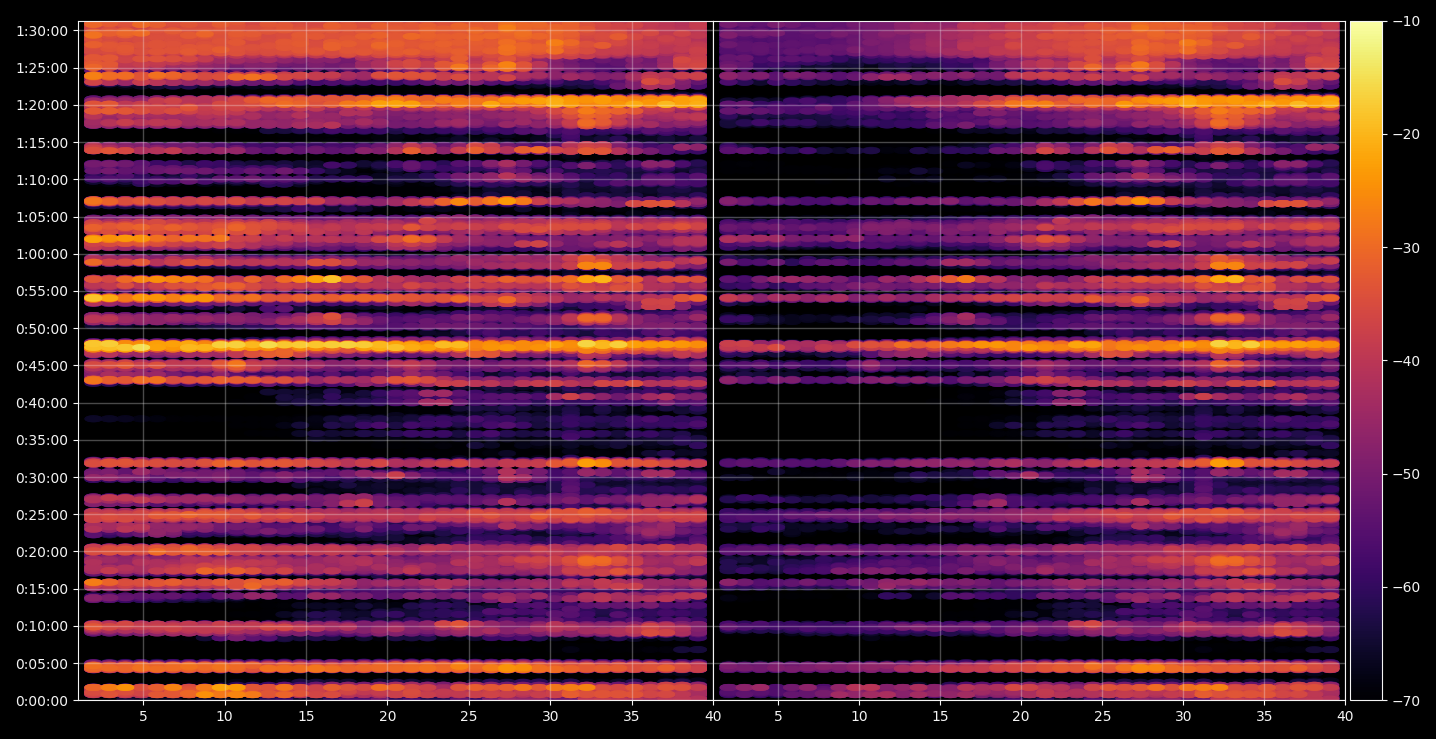Click the 0:50:00 y-axis label
Screen dimensions: 1436x739
click(x=42, y=329)
